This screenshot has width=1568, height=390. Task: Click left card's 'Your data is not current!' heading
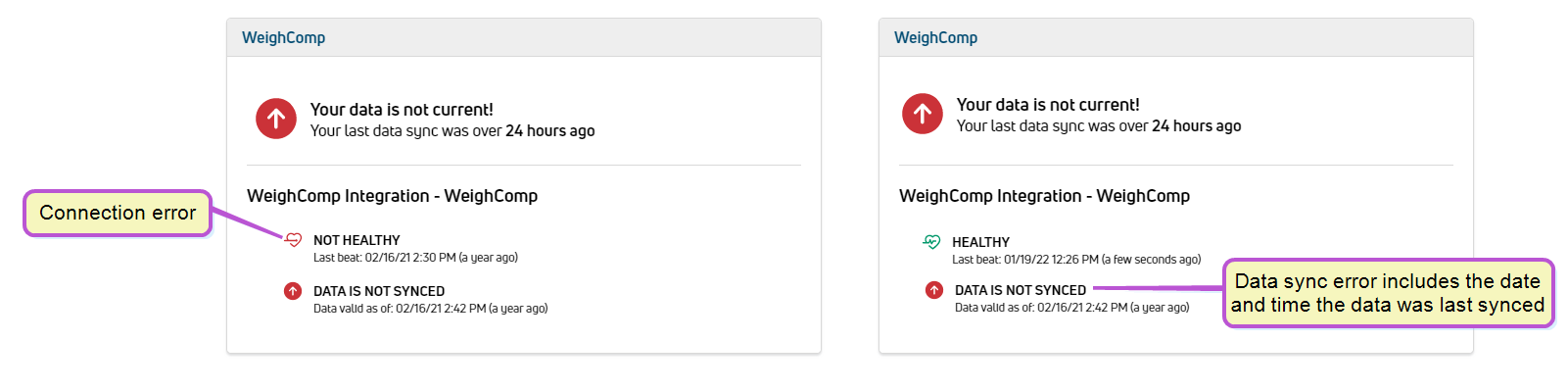click(x=402, y=110)
